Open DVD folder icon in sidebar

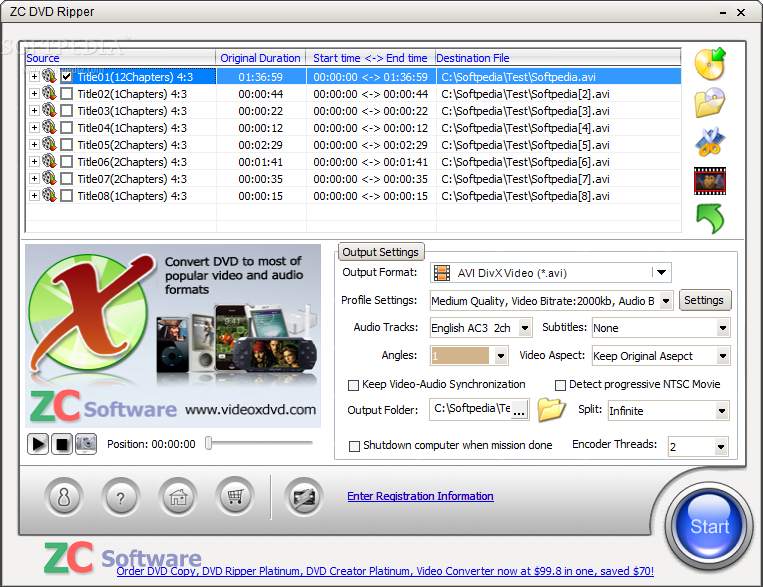click(710, 103)
